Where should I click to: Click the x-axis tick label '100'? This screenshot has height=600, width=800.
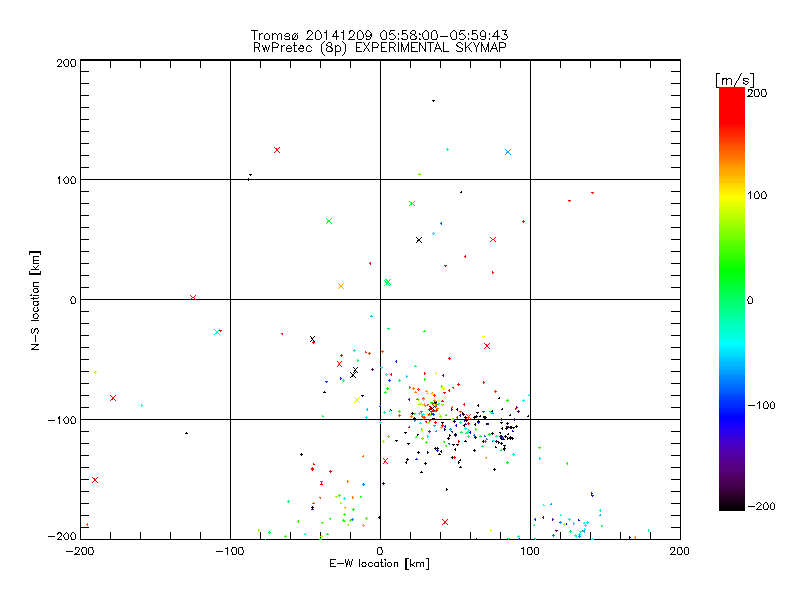point(530,551)
